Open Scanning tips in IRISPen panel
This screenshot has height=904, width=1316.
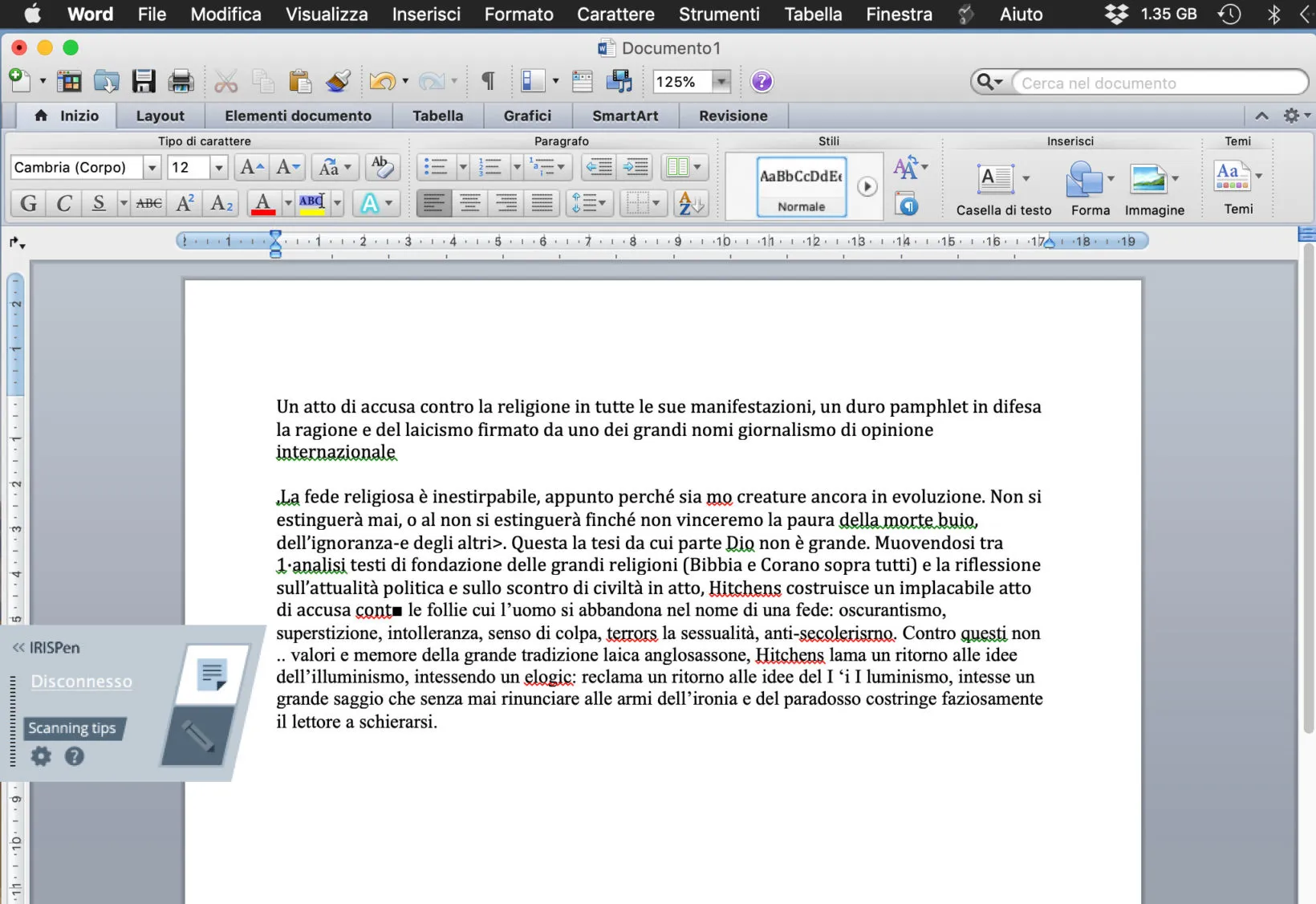(x=73, y=727)
